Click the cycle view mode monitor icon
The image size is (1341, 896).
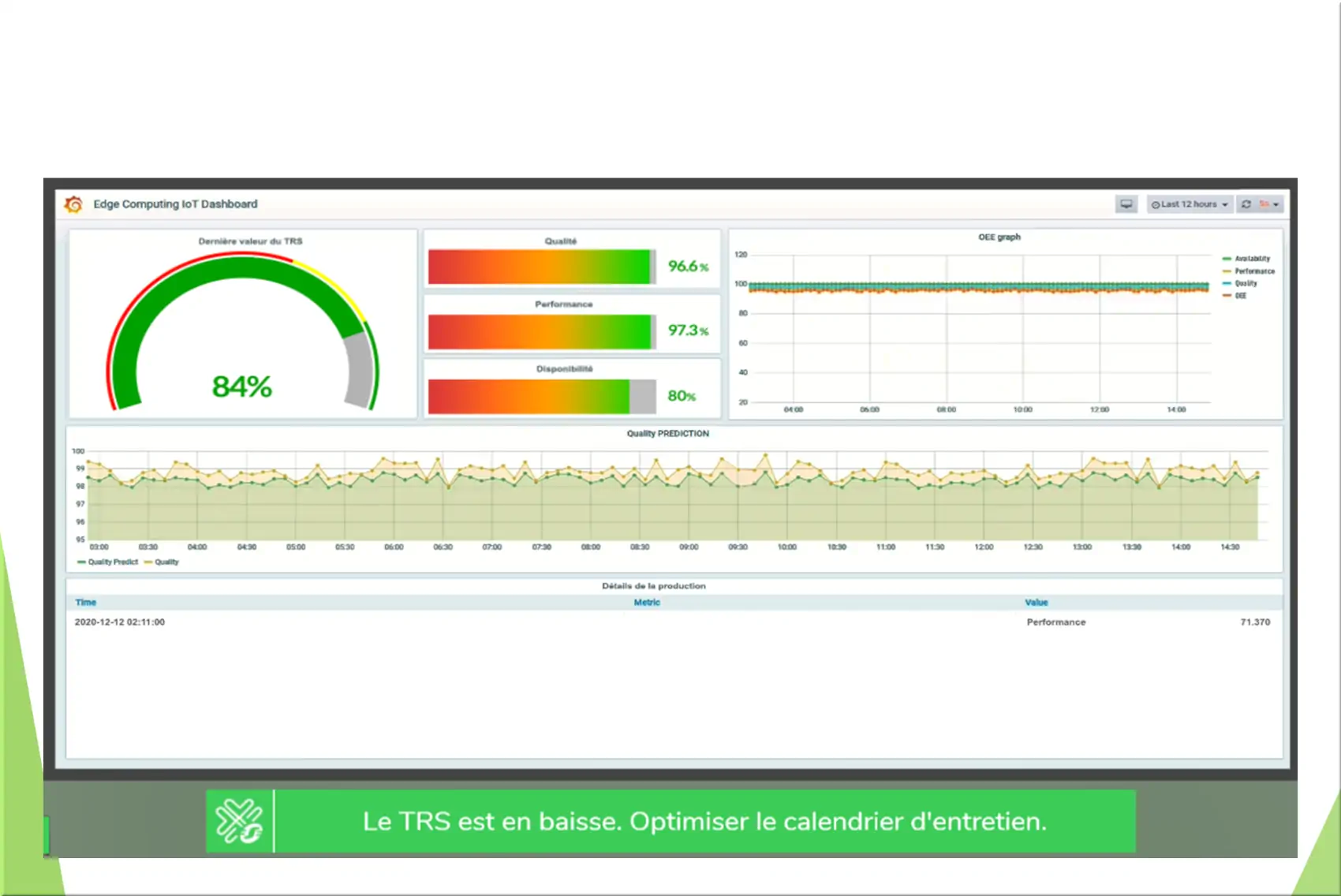(x=1126, y=204)
